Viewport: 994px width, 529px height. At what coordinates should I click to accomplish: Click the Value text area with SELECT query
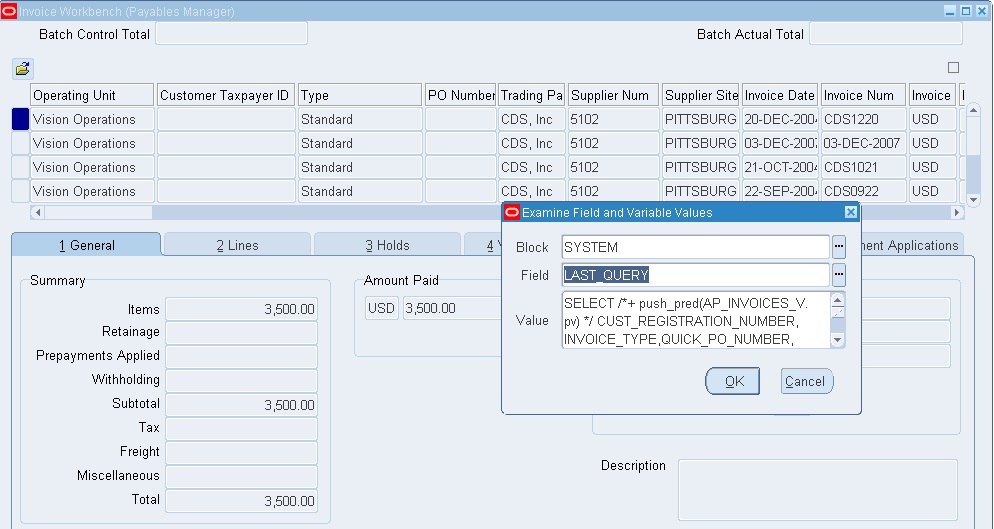click(696, 320)
